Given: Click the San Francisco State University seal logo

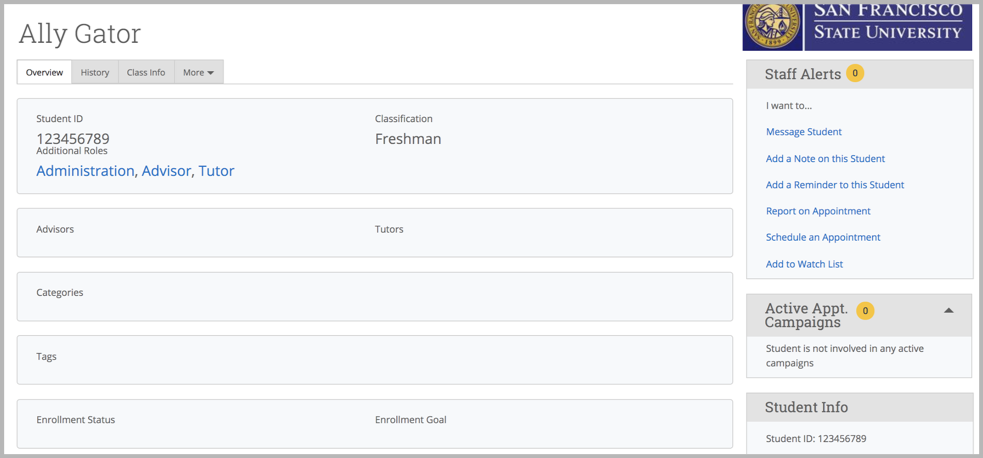Looking at the screenshot, I should pos(772,26).
